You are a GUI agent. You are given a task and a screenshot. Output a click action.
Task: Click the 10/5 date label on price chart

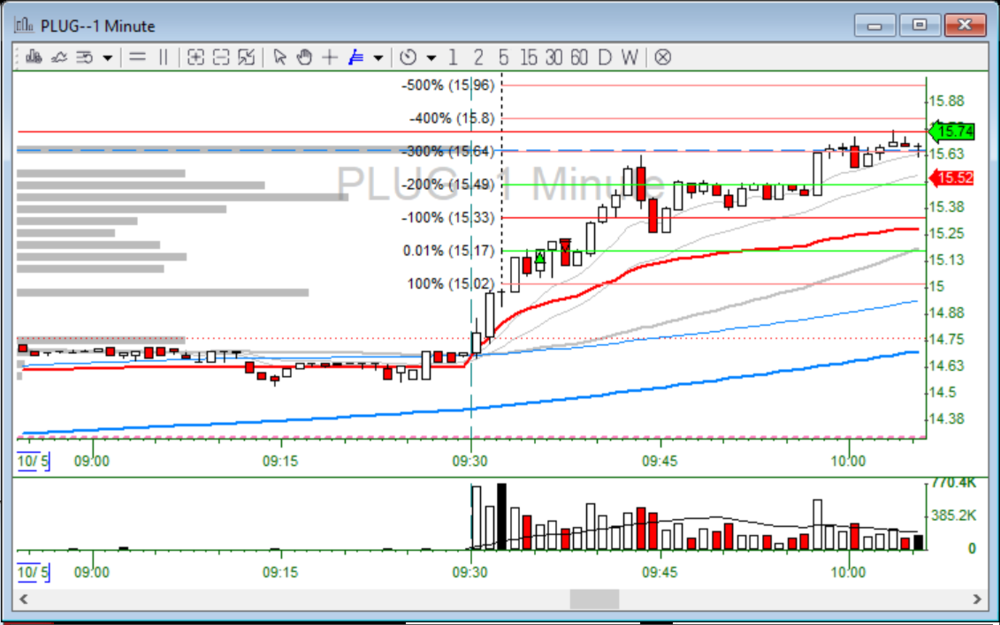(33, 461)
